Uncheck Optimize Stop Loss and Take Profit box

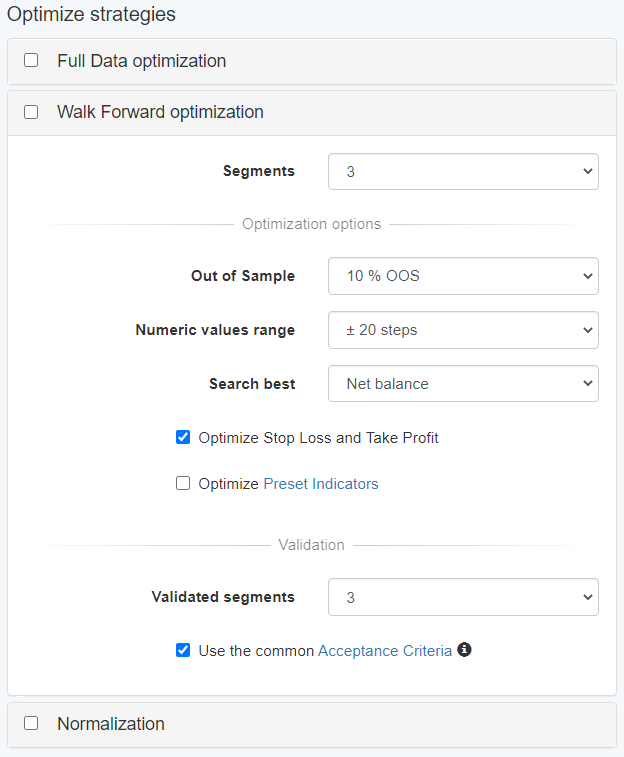click(183, 437)
